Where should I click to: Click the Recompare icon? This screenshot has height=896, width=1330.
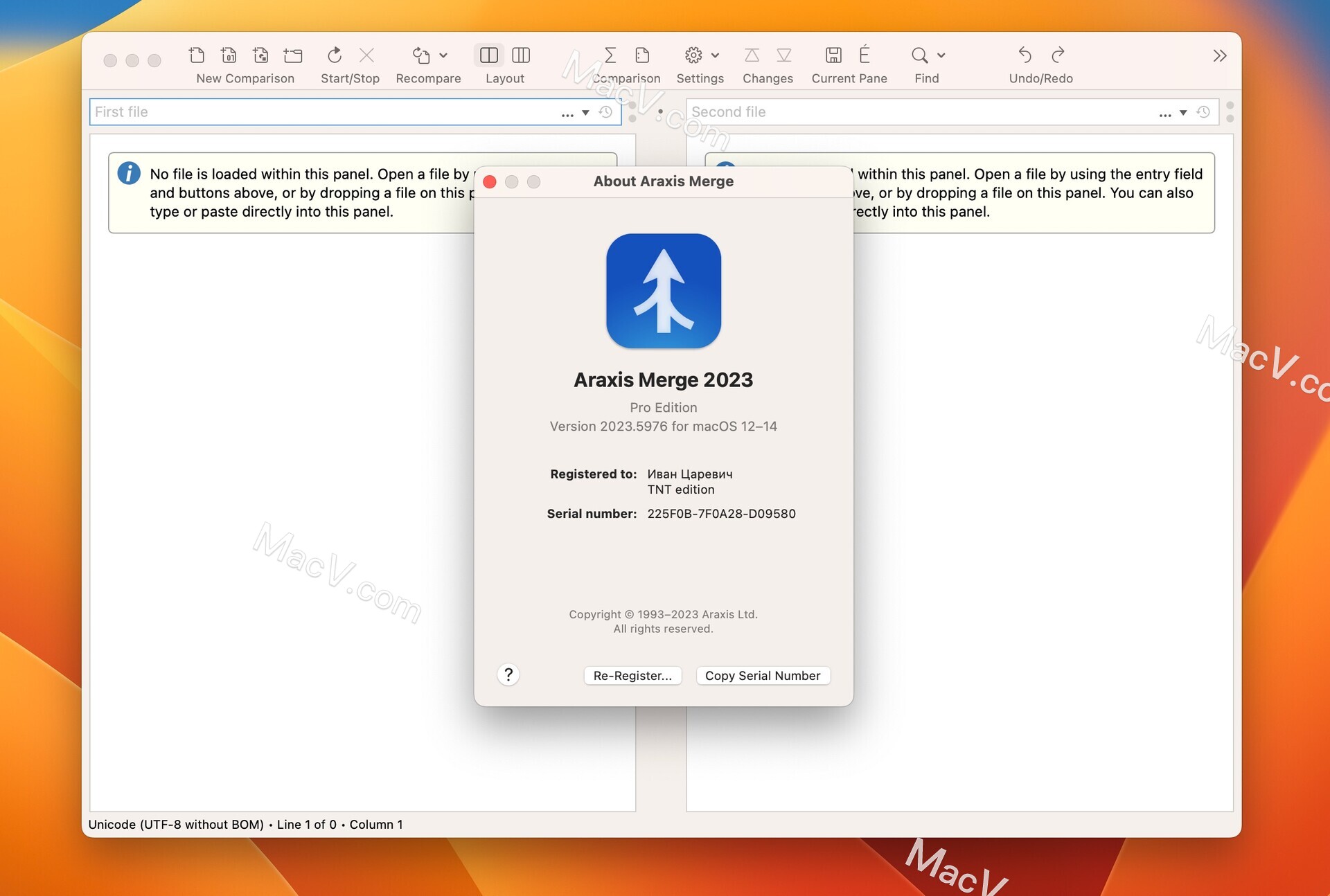click(x=421, y=55)
